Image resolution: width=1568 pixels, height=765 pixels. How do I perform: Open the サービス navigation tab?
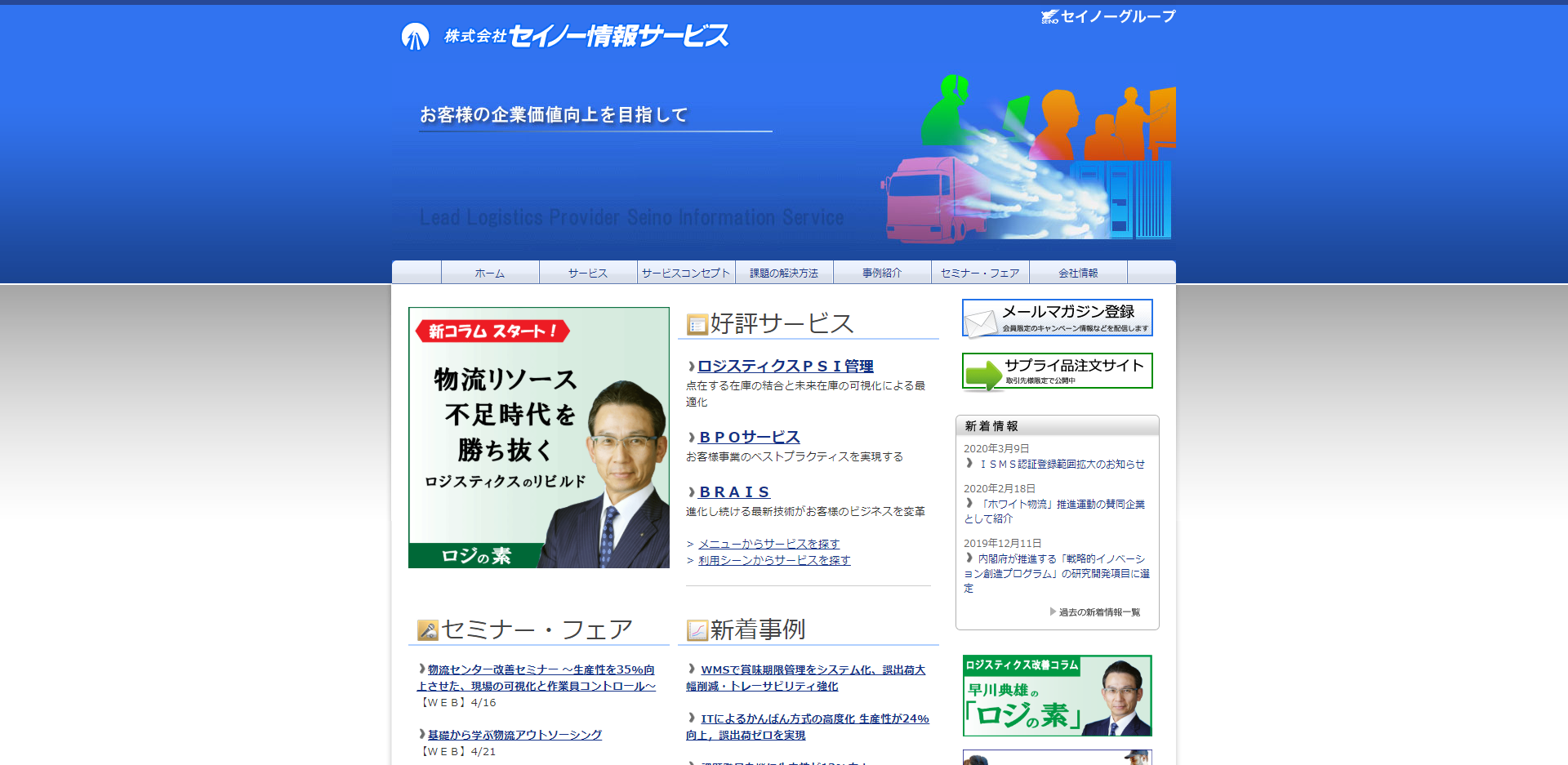(588, 273)
